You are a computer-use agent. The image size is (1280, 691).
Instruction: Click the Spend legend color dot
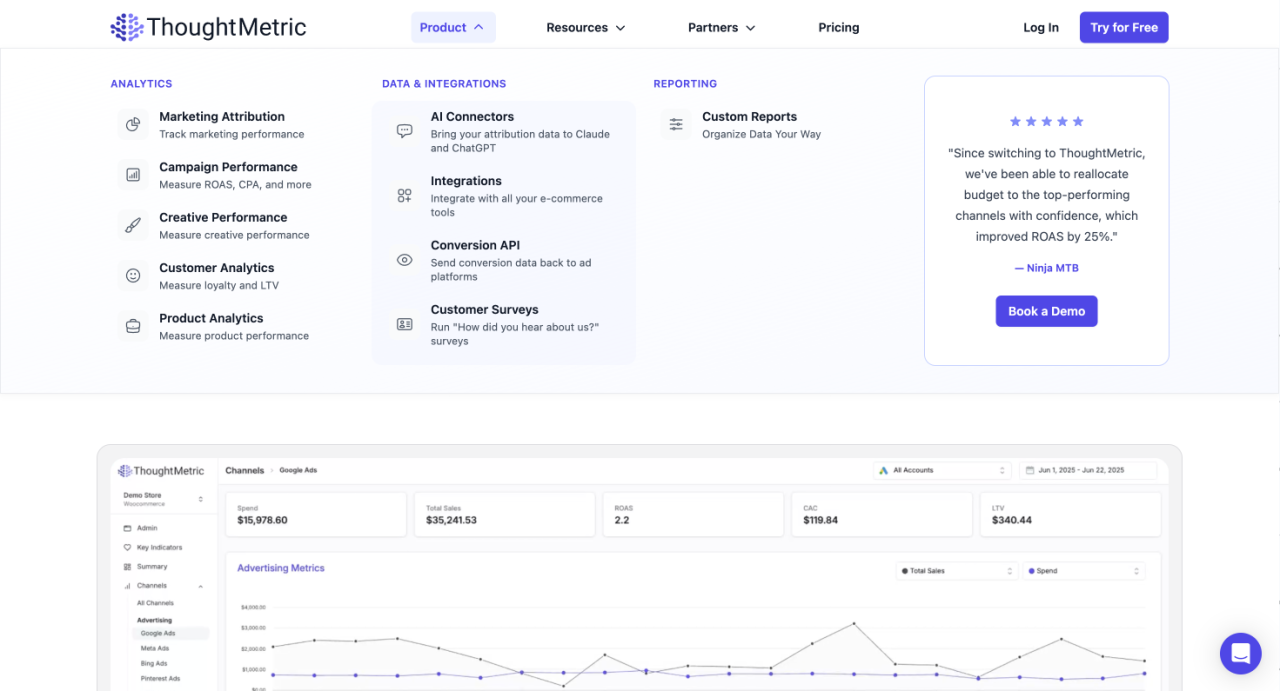(x=1032, y=570)
